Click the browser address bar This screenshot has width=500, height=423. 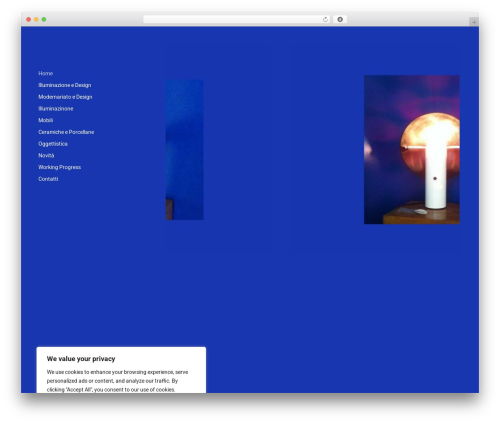pos(236,19)
